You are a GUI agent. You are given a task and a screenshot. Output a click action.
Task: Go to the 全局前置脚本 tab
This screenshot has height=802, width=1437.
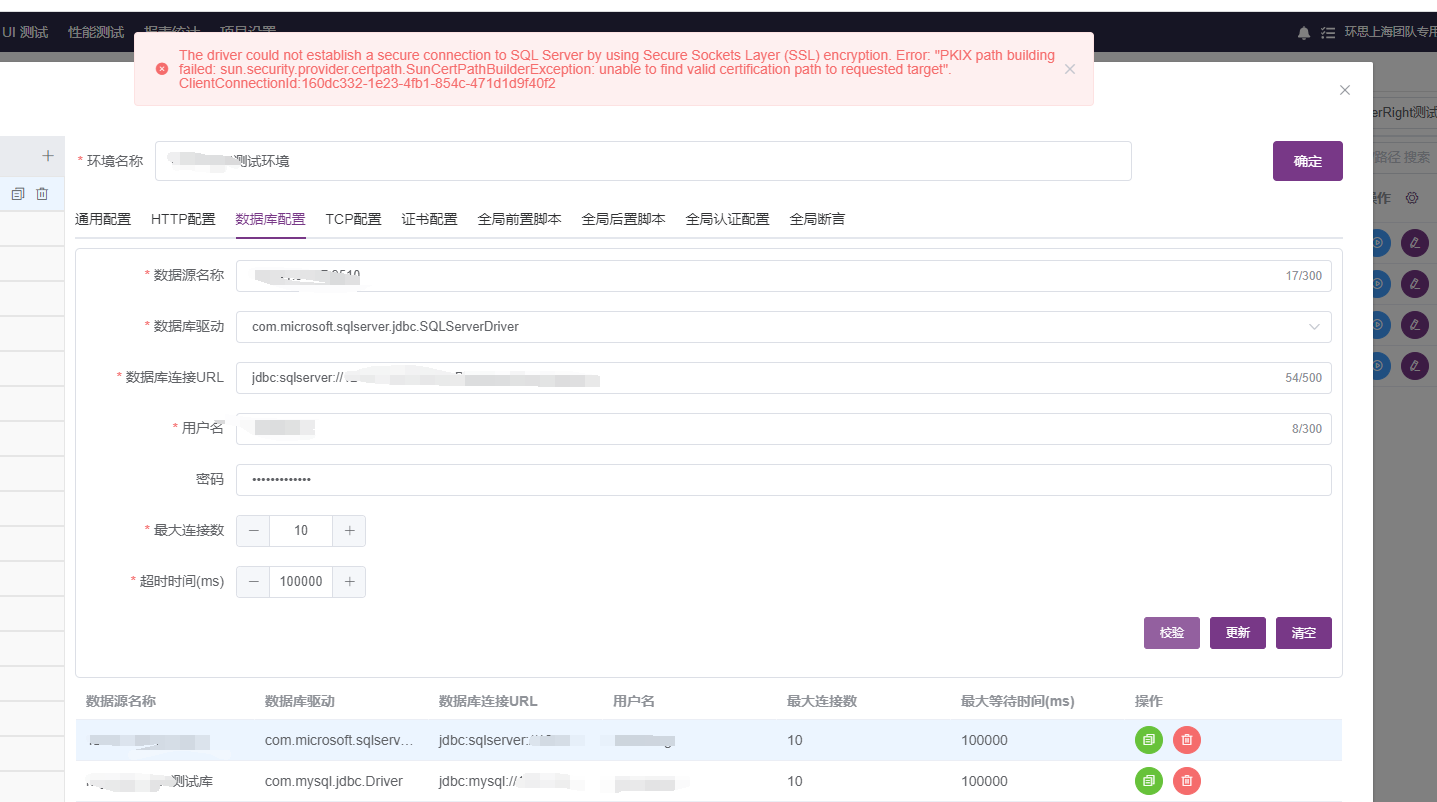click(519, 219)
